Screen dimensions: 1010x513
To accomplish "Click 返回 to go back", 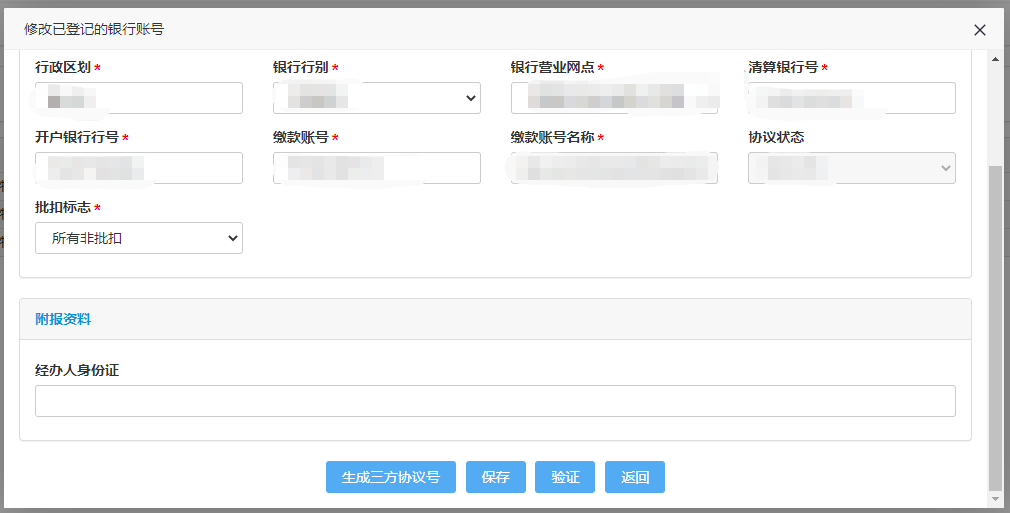I will [635, 477].
